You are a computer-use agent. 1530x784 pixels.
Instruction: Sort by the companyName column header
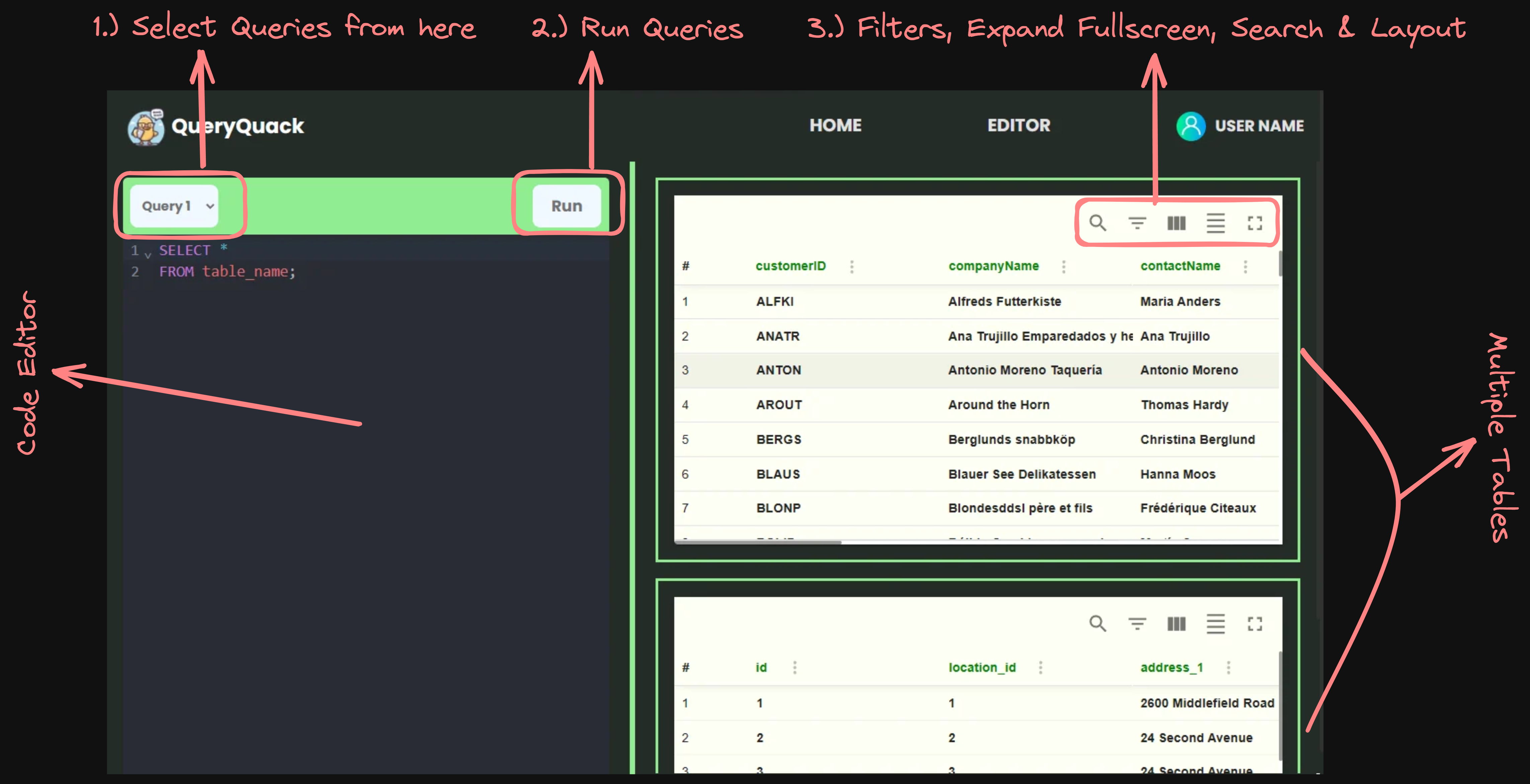[993, 266]
